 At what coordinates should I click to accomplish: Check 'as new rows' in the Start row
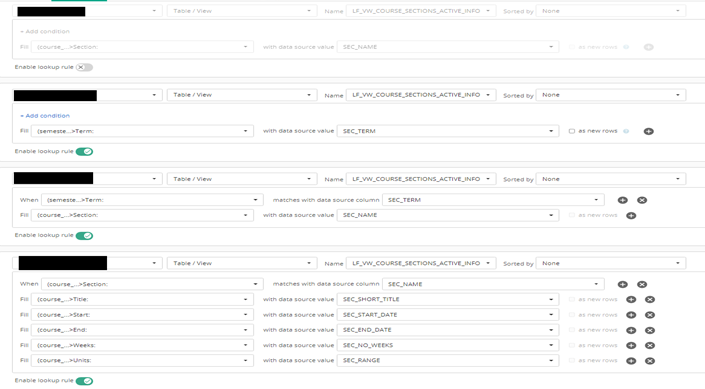pyautogui.click(x=572, y=315)
